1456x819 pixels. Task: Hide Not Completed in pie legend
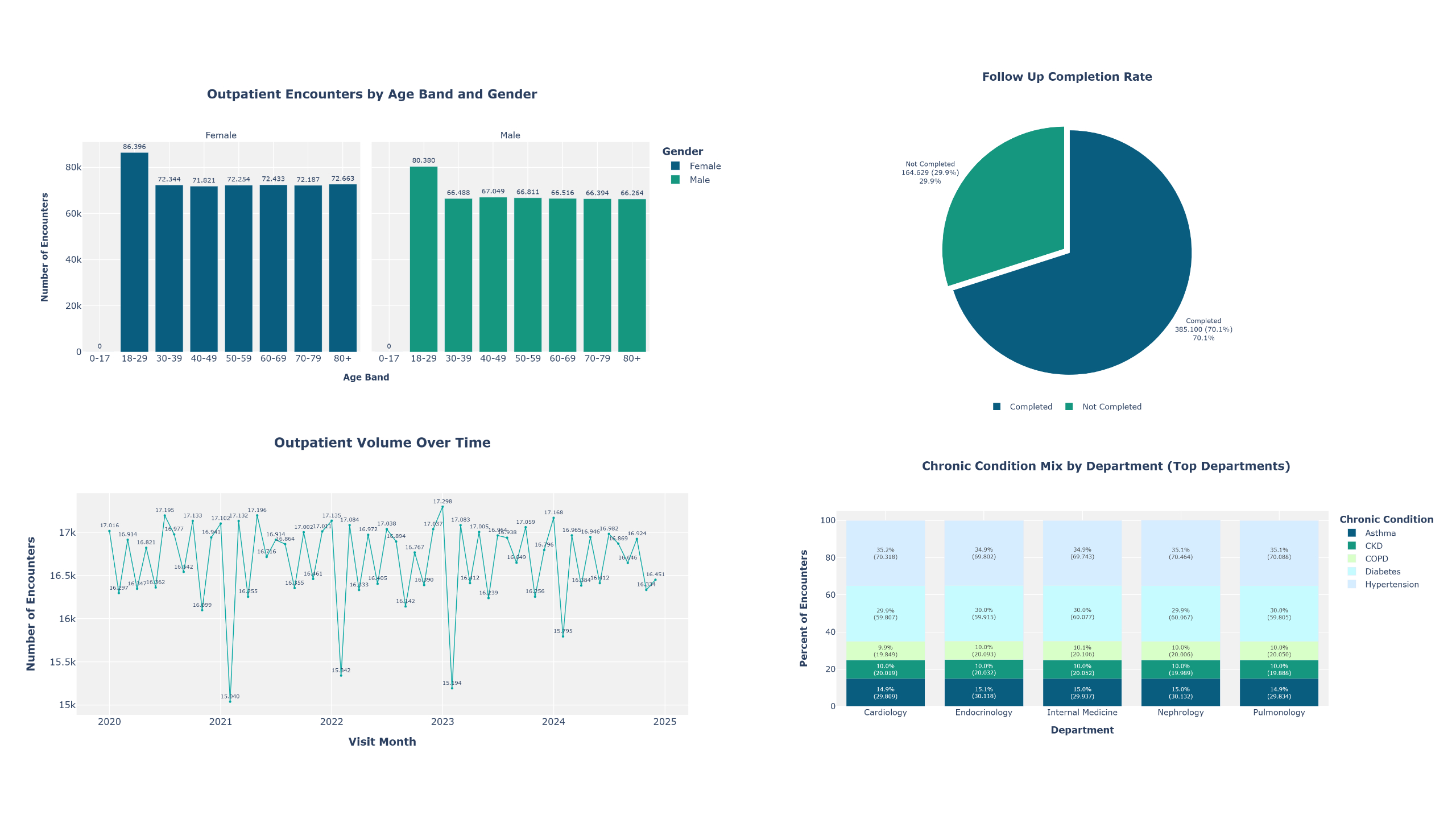[1111, 407]
